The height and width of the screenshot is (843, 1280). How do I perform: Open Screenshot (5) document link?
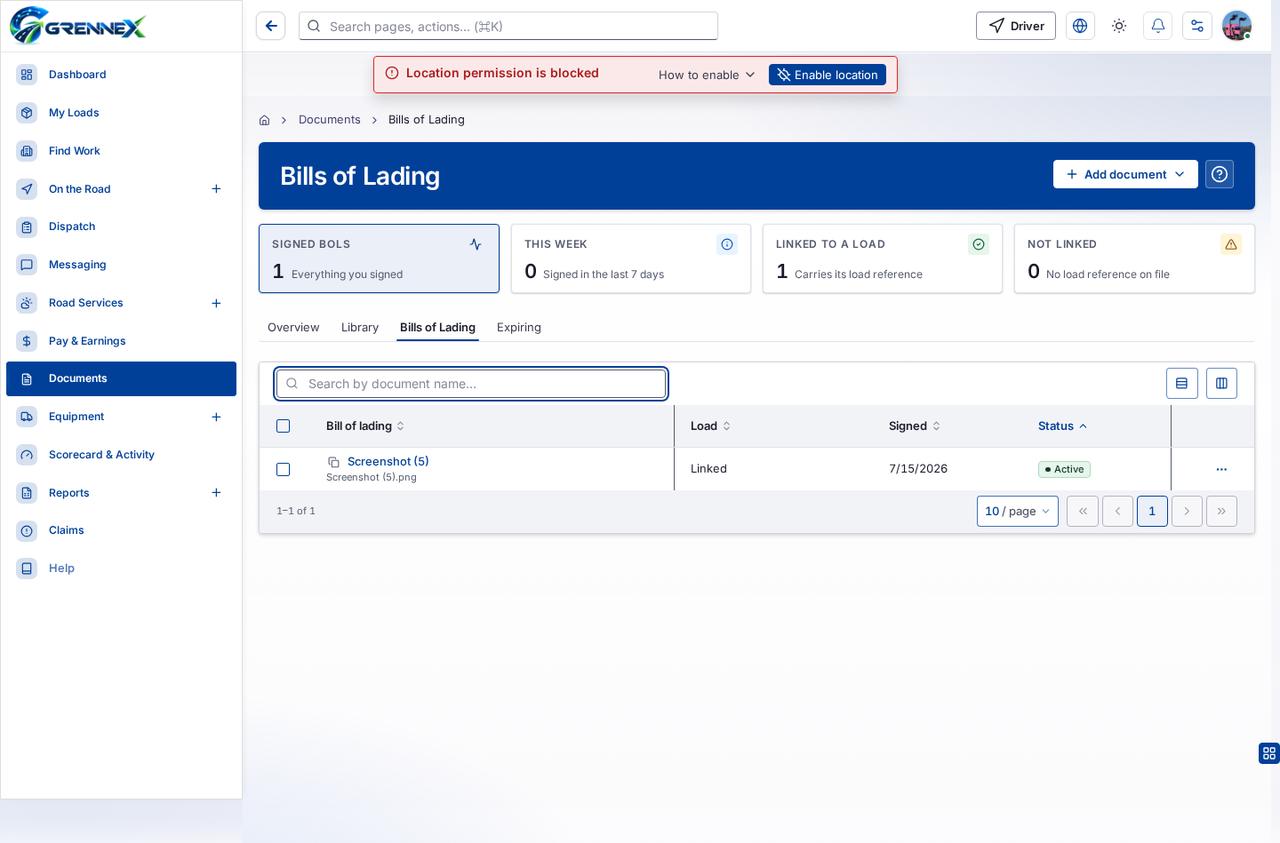(x=388, y=461)
